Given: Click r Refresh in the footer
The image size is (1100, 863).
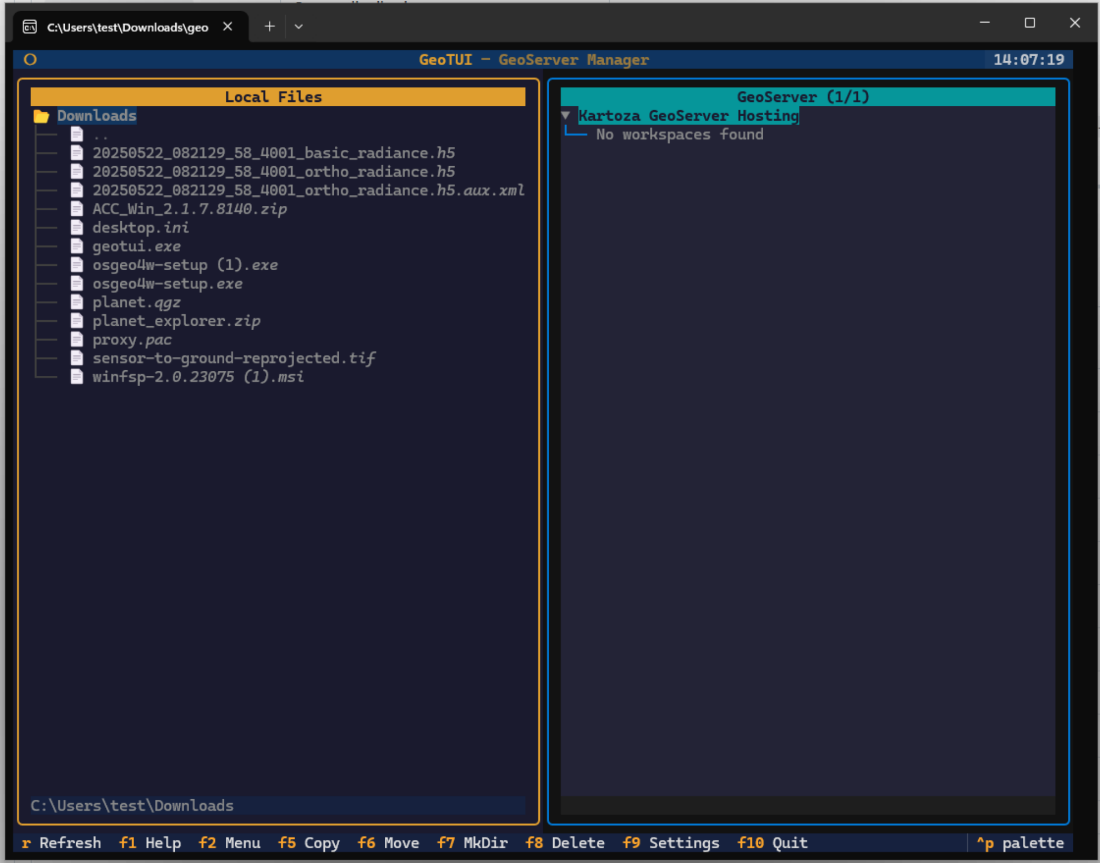Looking at the screenshot, I should click(62, 843).
